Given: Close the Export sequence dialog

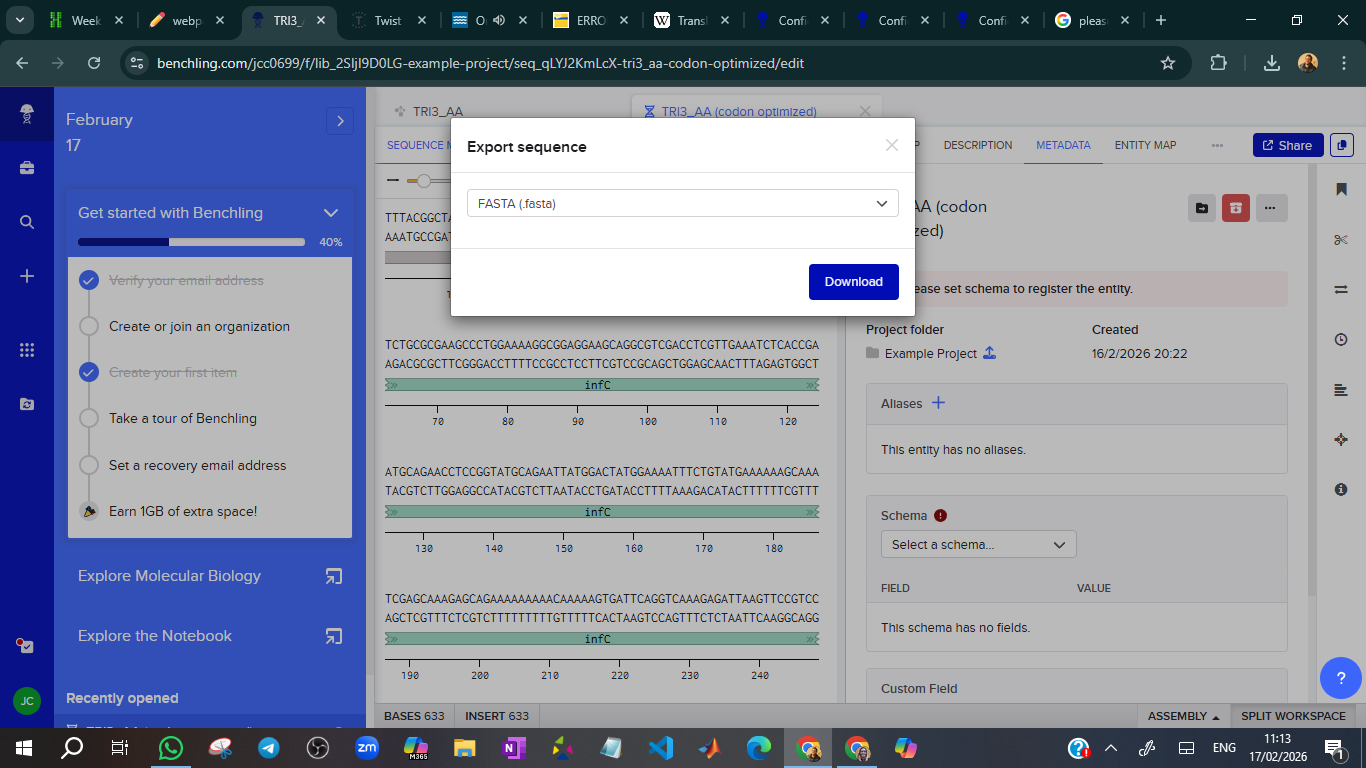Looking at the screenshot, I should coord(892,146).
